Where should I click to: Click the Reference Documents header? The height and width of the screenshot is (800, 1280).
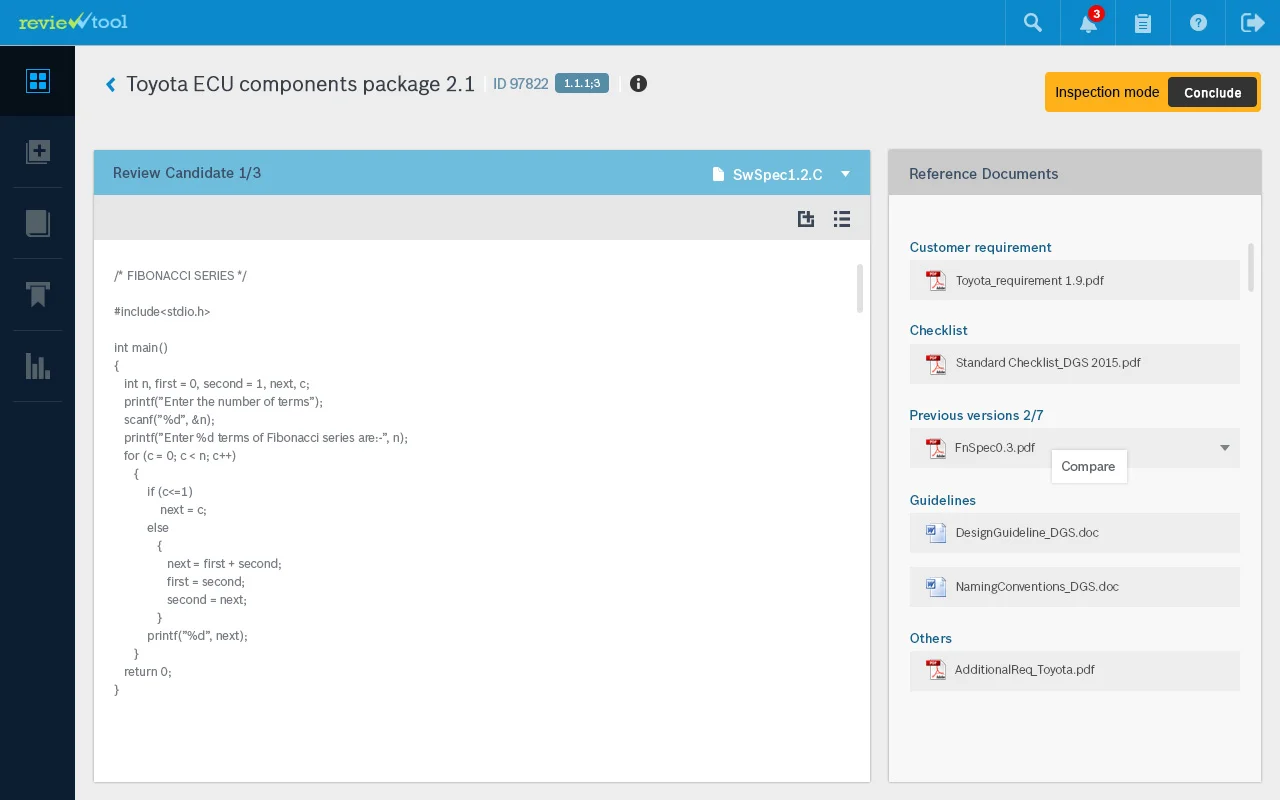pyautogui.click(x=983, y=174)
